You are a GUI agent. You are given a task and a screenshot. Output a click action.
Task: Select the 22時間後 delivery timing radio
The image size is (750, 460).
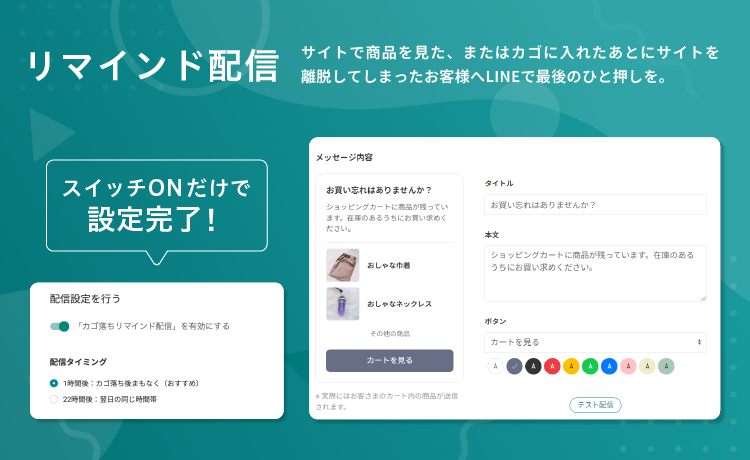pos(54,399)
